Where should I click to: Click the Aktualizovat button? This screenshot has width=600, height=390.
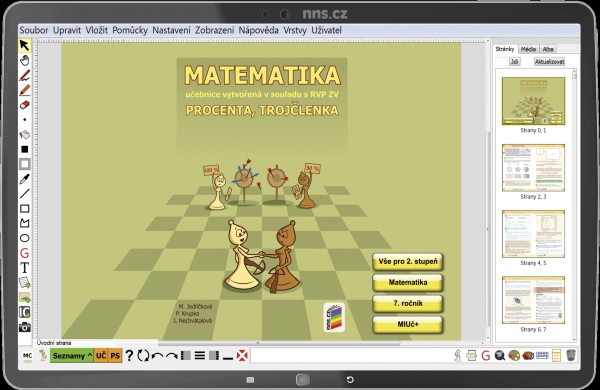click(x=549, y=62)
